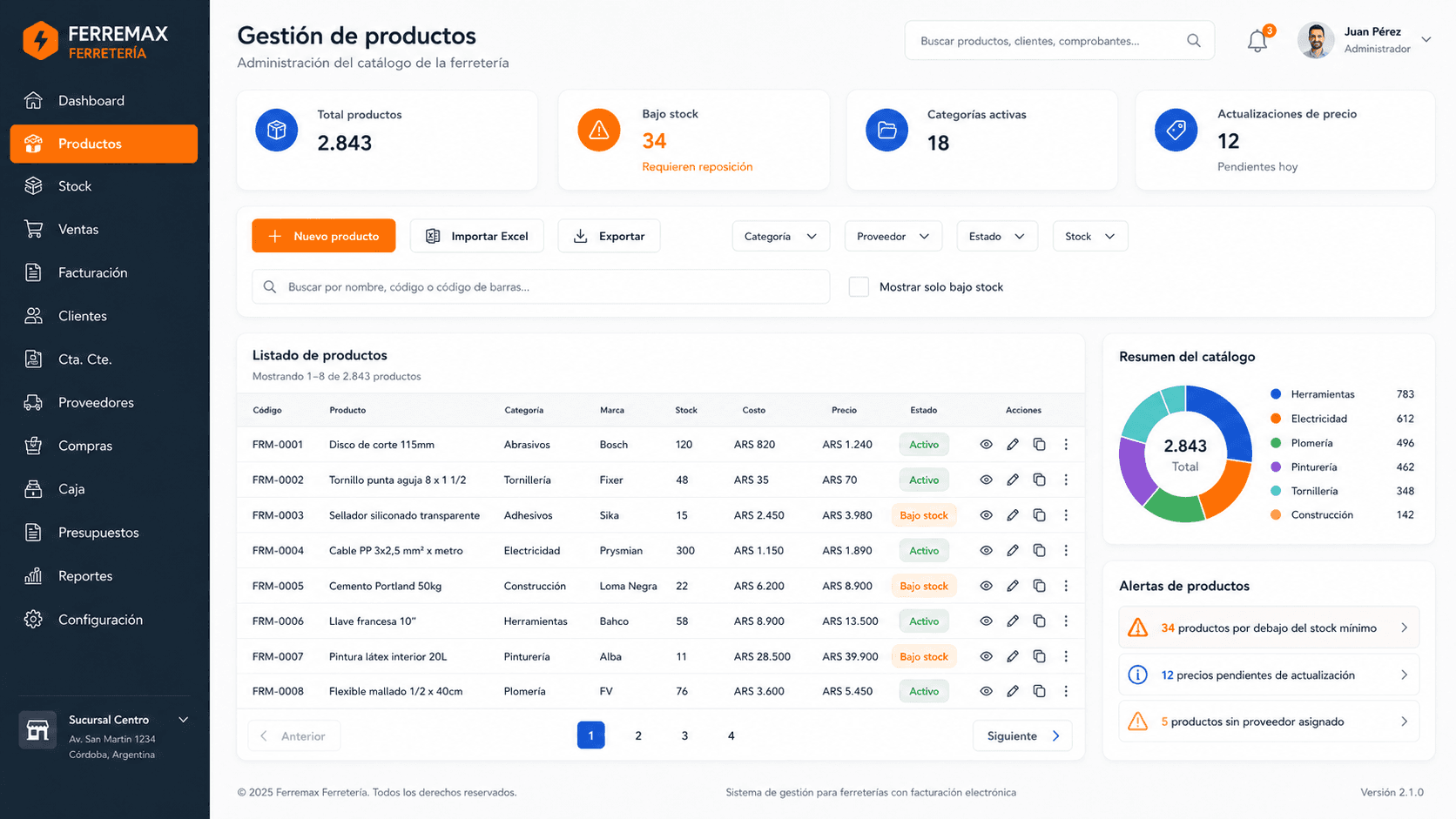Open 12 precios pendientes alert

coord(1269,675)
